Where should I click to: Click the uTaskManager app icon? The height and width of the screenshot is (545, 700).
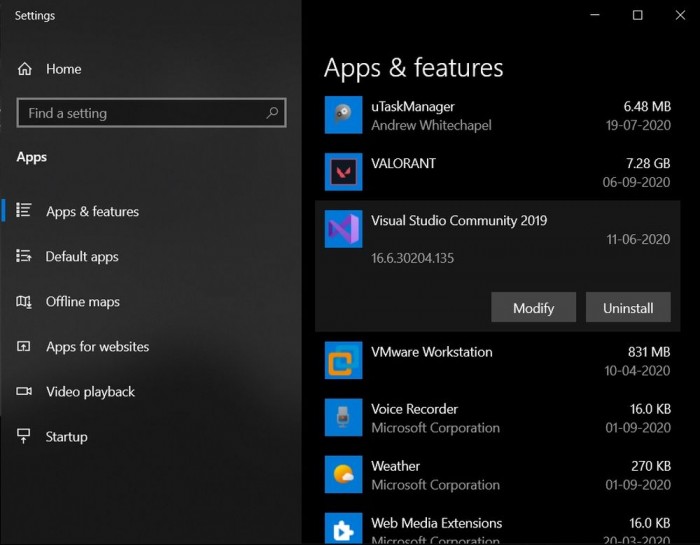pyautogui.click(x=343, y=115)
